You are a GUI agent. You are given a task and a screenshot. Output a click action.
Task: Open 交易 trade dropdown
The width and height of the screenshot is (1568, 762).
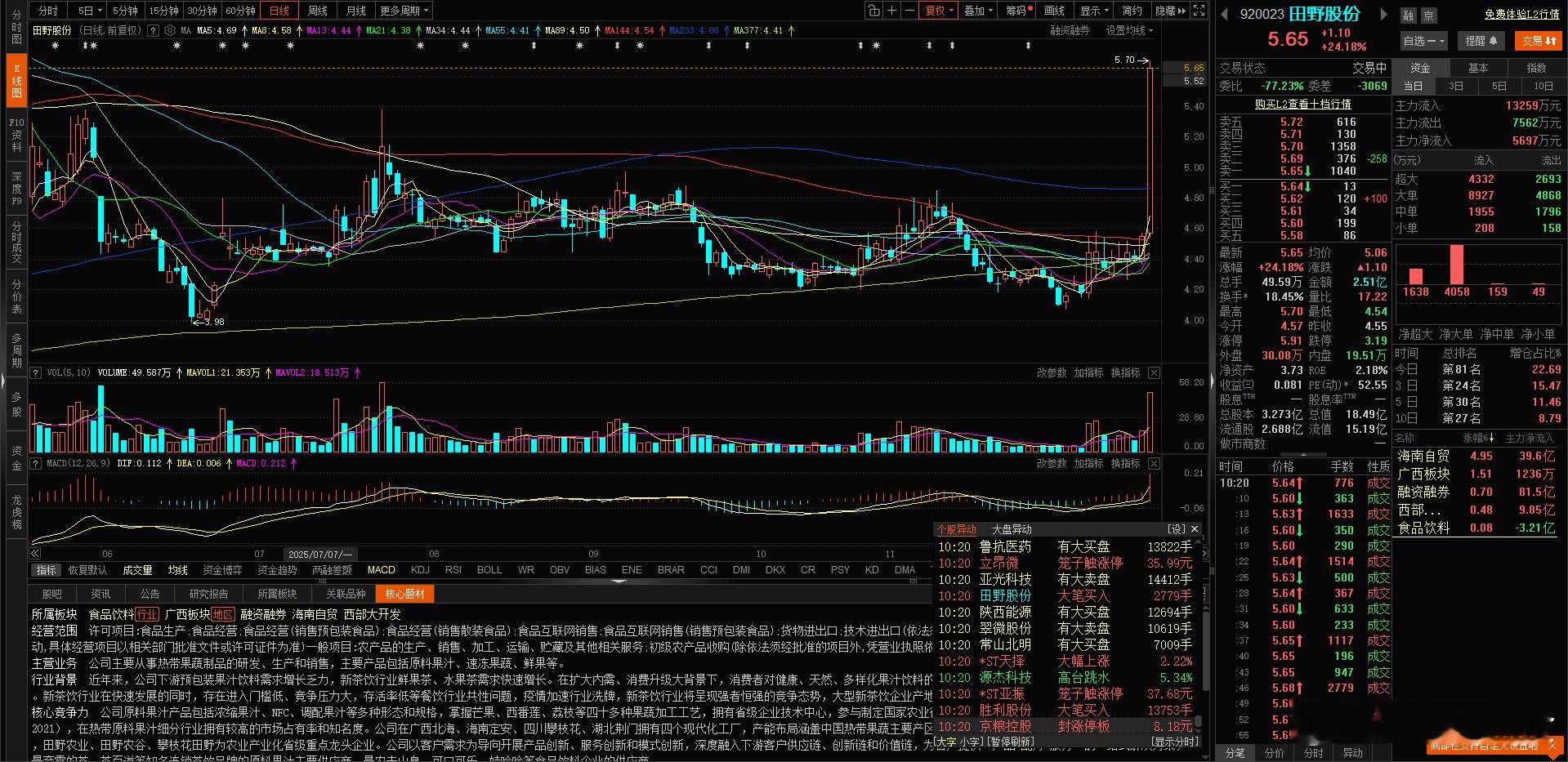(1539, 40)
